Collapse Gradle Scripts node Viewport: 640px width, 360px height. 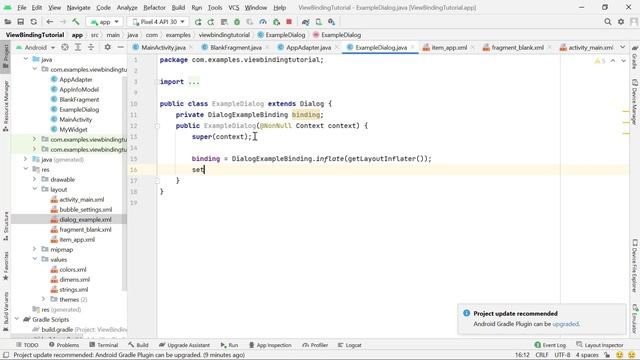pyautogui.click(x=17, y=319)
